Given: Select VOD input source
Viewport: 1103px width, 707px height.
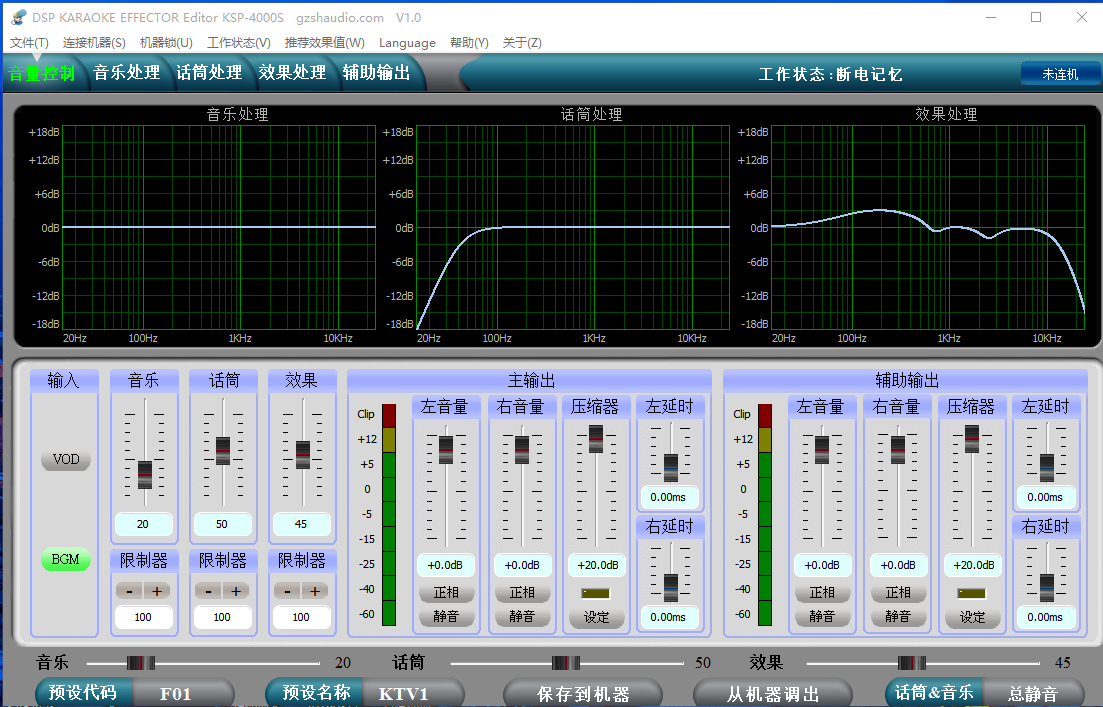Looking at the screenshot, I should [65, 459].
